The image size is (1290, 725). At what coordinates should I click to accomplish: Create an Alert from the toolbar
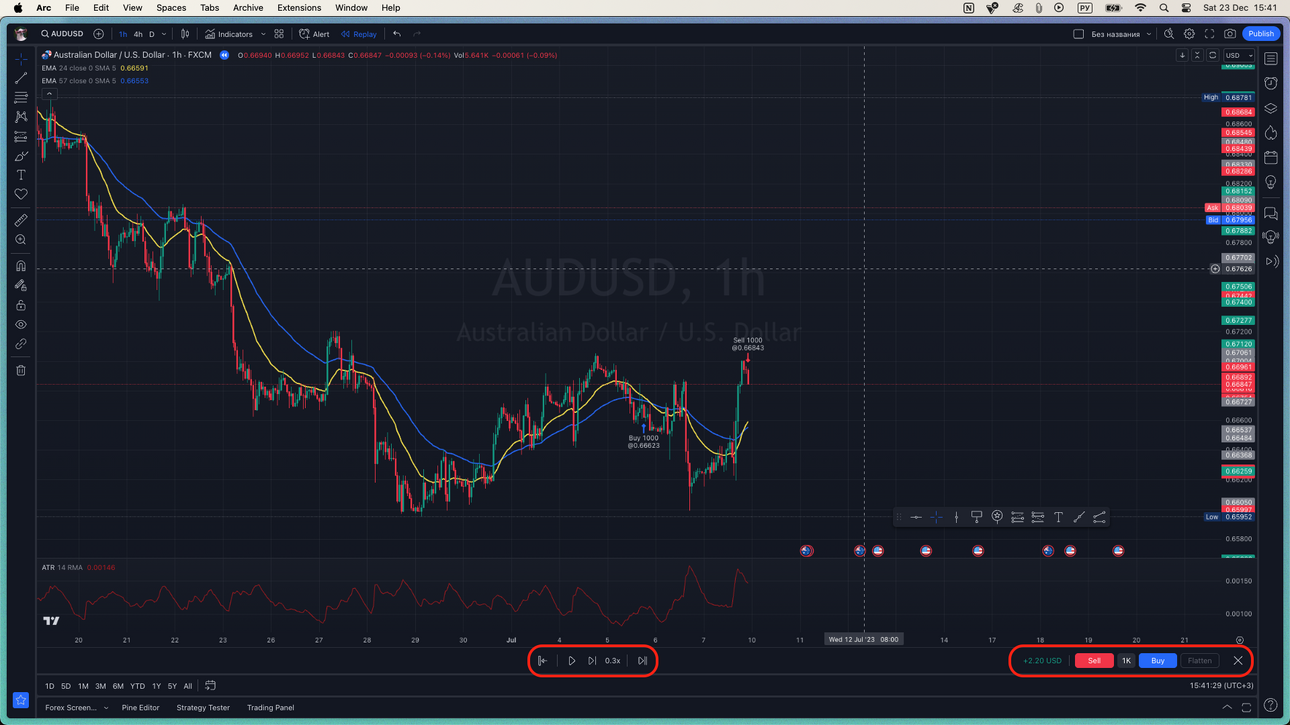click(314, 34)
